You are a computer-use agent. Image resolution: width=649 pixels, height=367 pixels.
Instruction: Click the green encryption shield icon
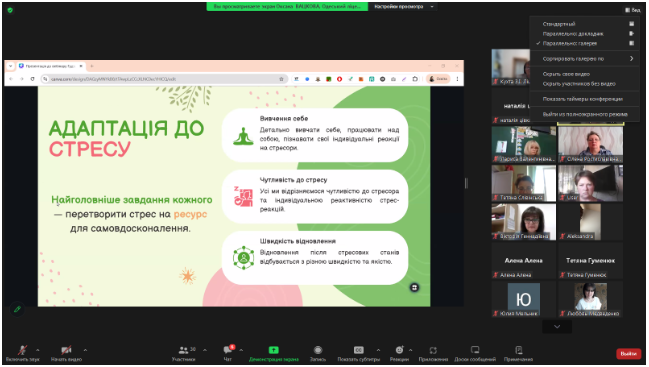[x=10, y=10]
